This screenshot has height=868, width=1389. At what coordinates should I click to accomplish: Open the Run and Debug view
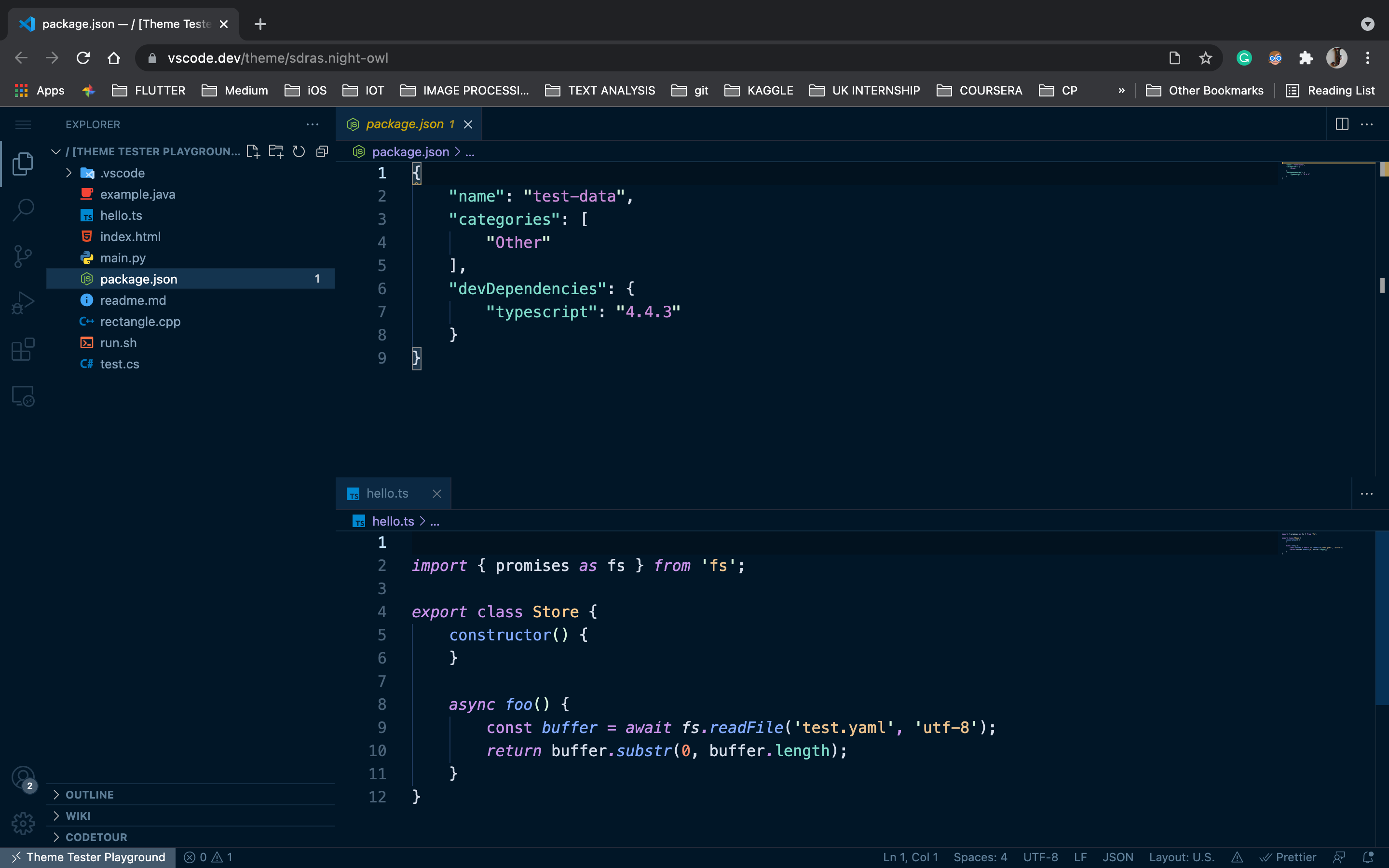click(23, 302)
